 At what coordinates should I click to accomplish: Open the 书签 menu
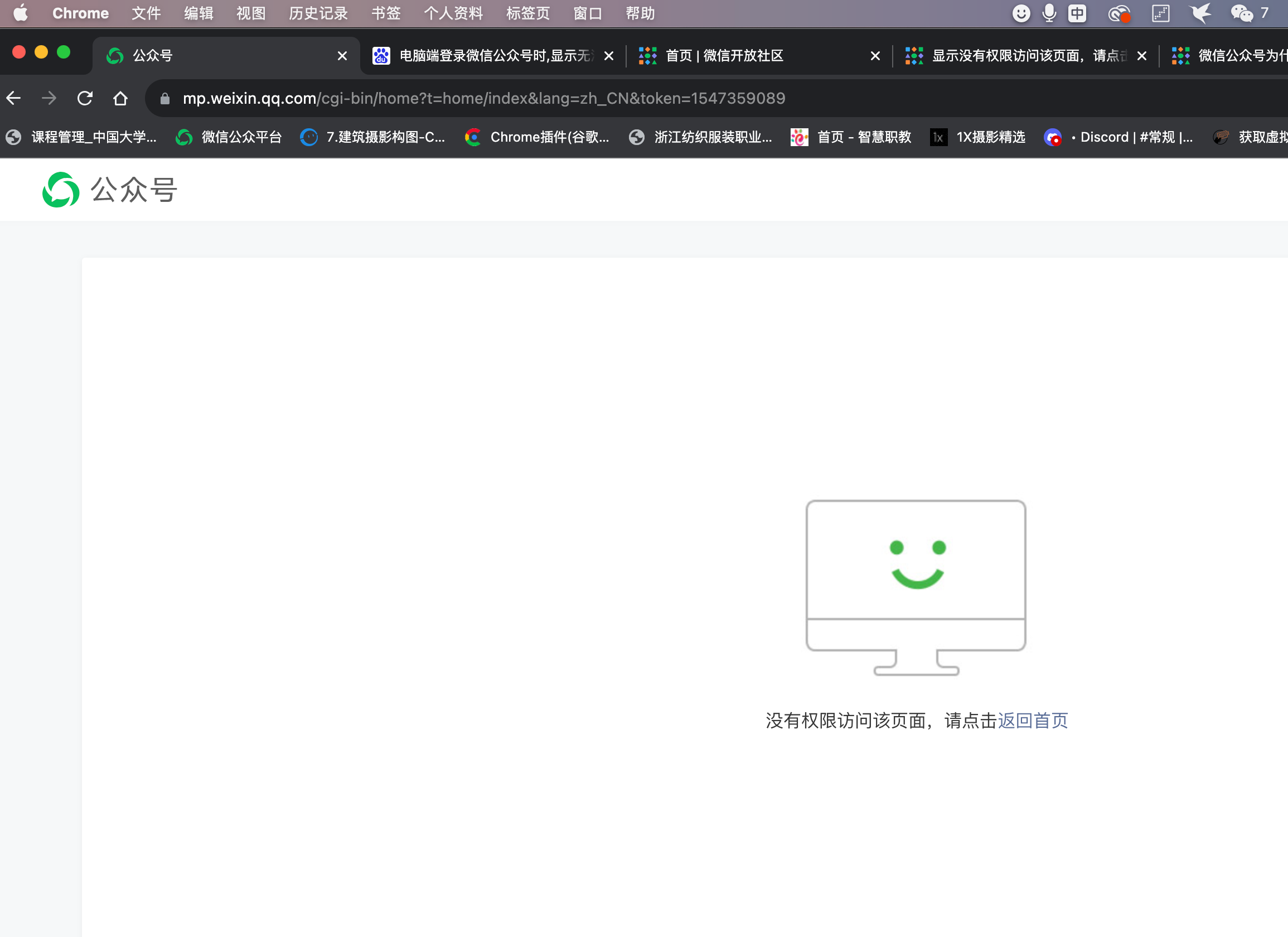386,13
